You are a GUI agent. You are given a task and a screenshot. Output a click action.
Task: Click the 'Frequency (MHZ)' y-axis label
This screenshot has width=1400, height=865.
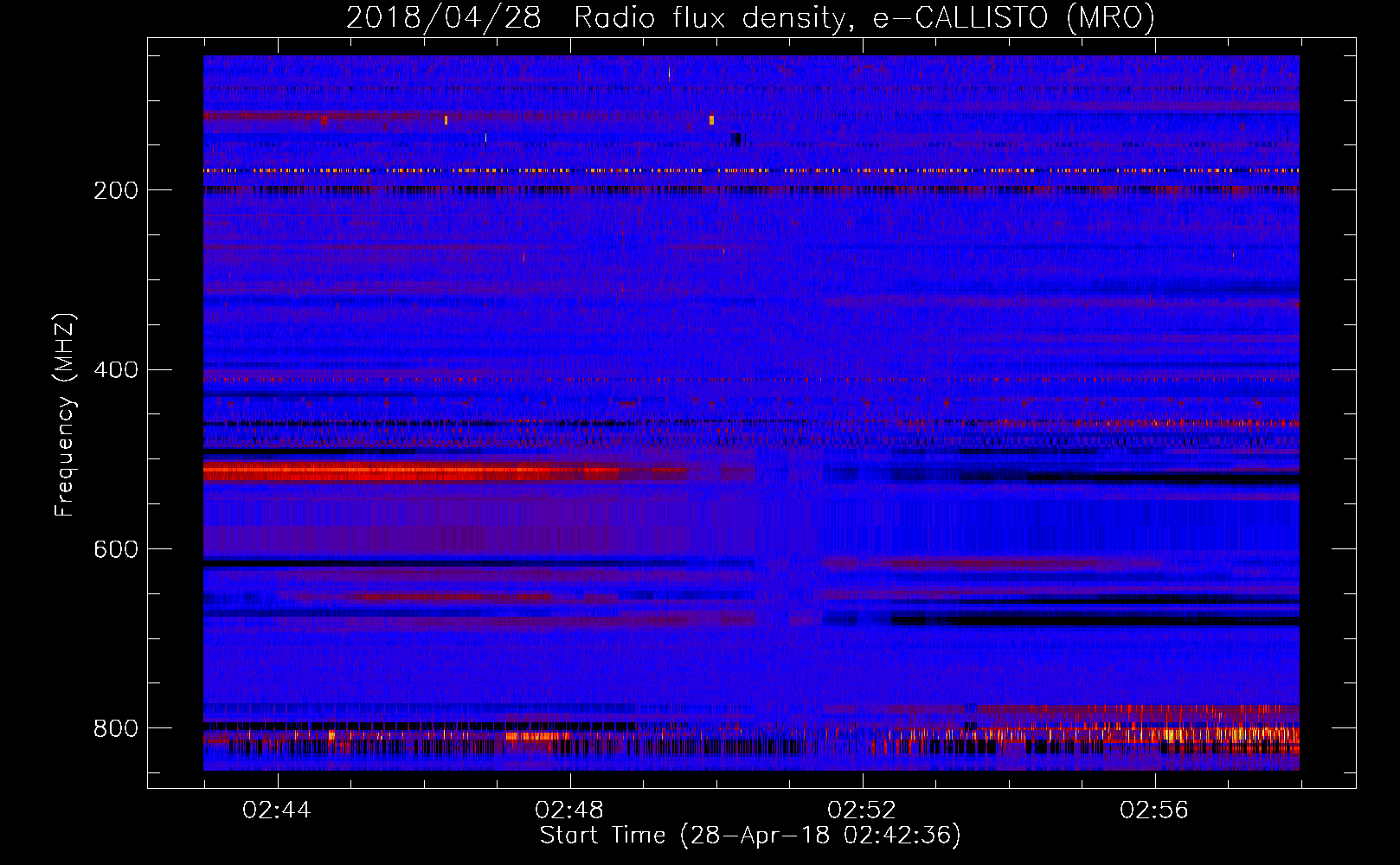point(65,415)
